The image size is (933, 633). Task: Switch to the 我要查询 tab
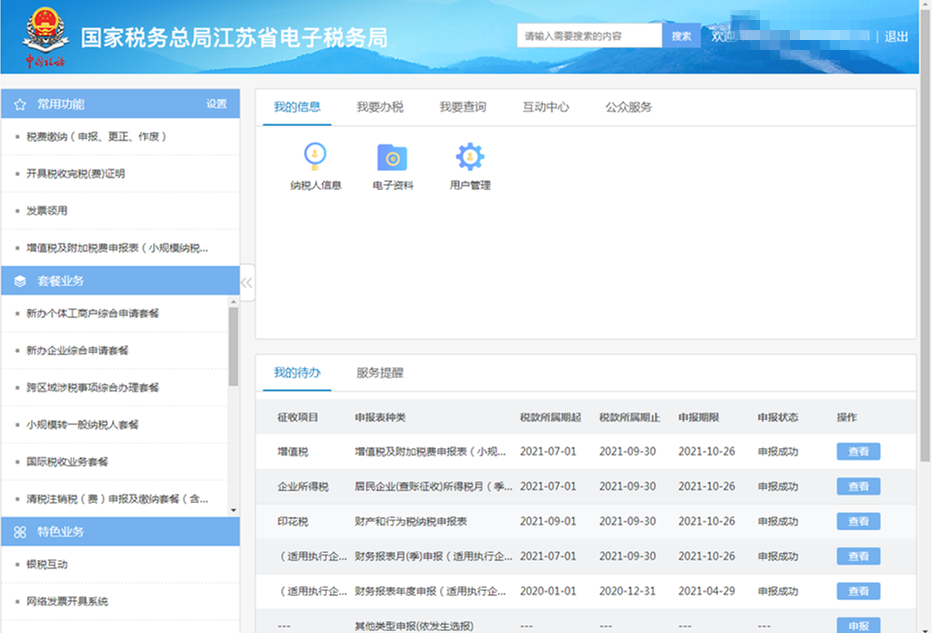click(462, 107)
